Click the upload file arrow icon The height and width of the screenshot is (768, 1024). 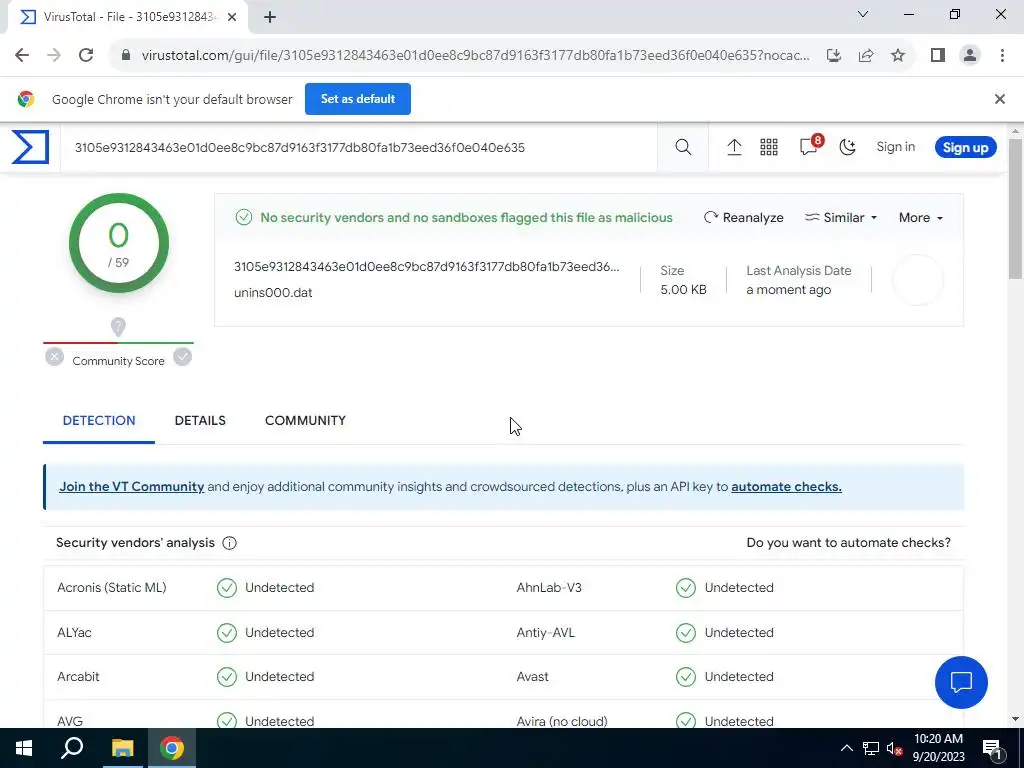tap(734, 147)
